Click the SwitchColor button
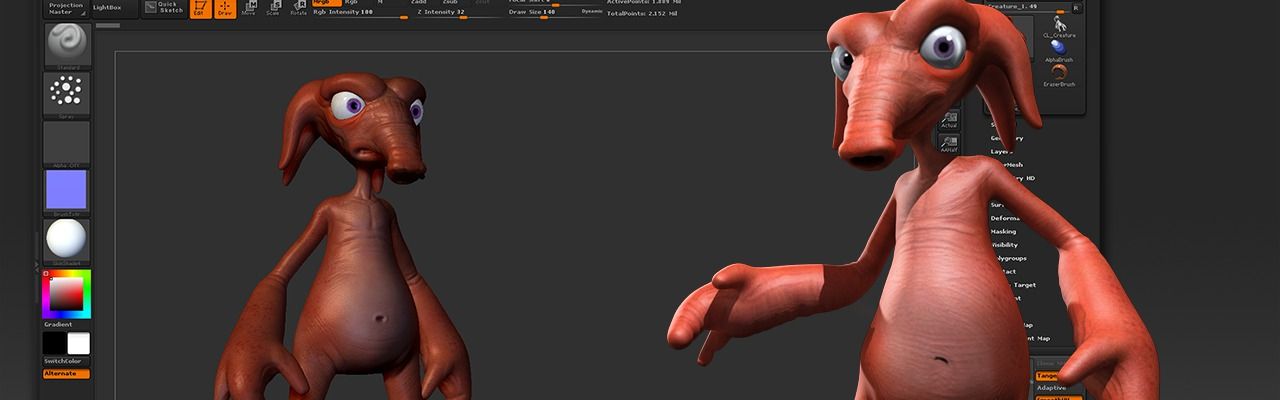Screen dimensions: 1280x400 click(x=67, y=362)
